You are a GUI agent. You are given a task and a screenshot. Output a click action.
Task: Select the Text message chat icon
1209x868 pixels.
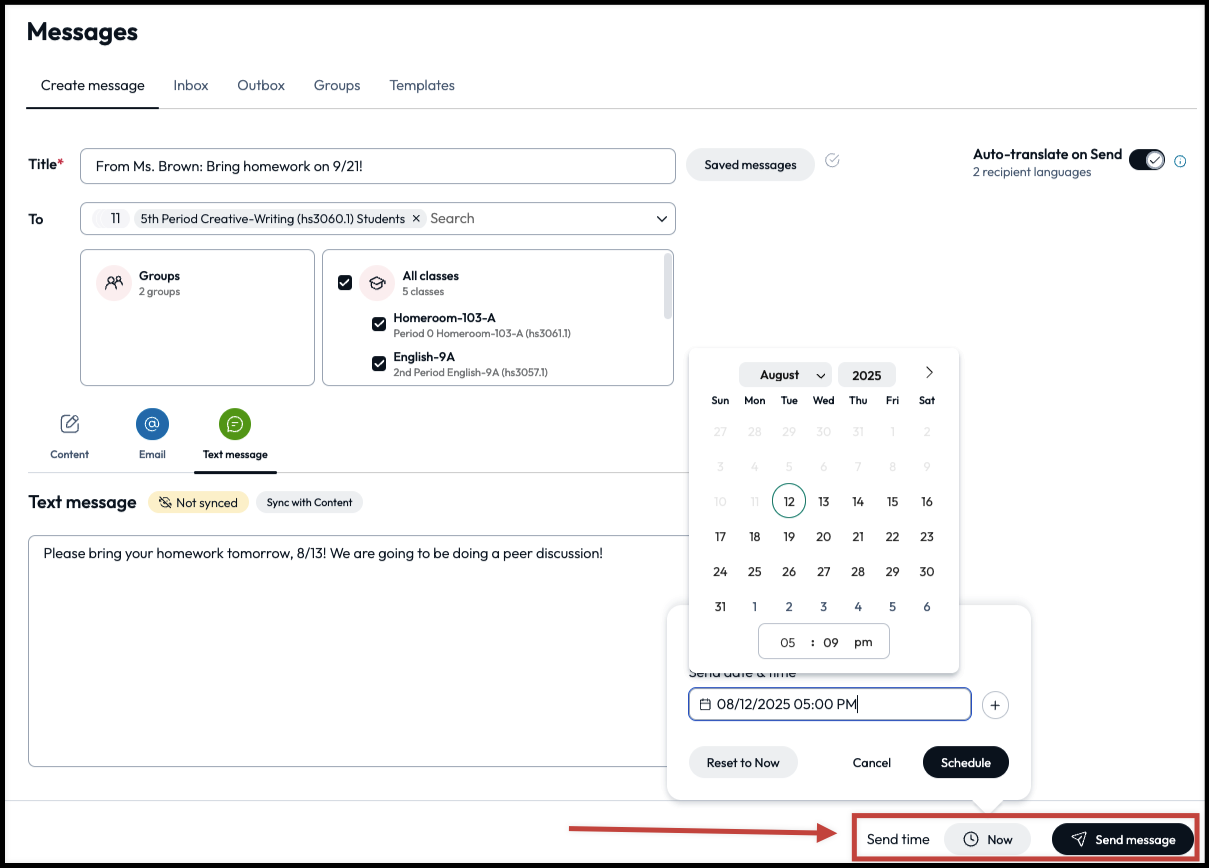235,424
